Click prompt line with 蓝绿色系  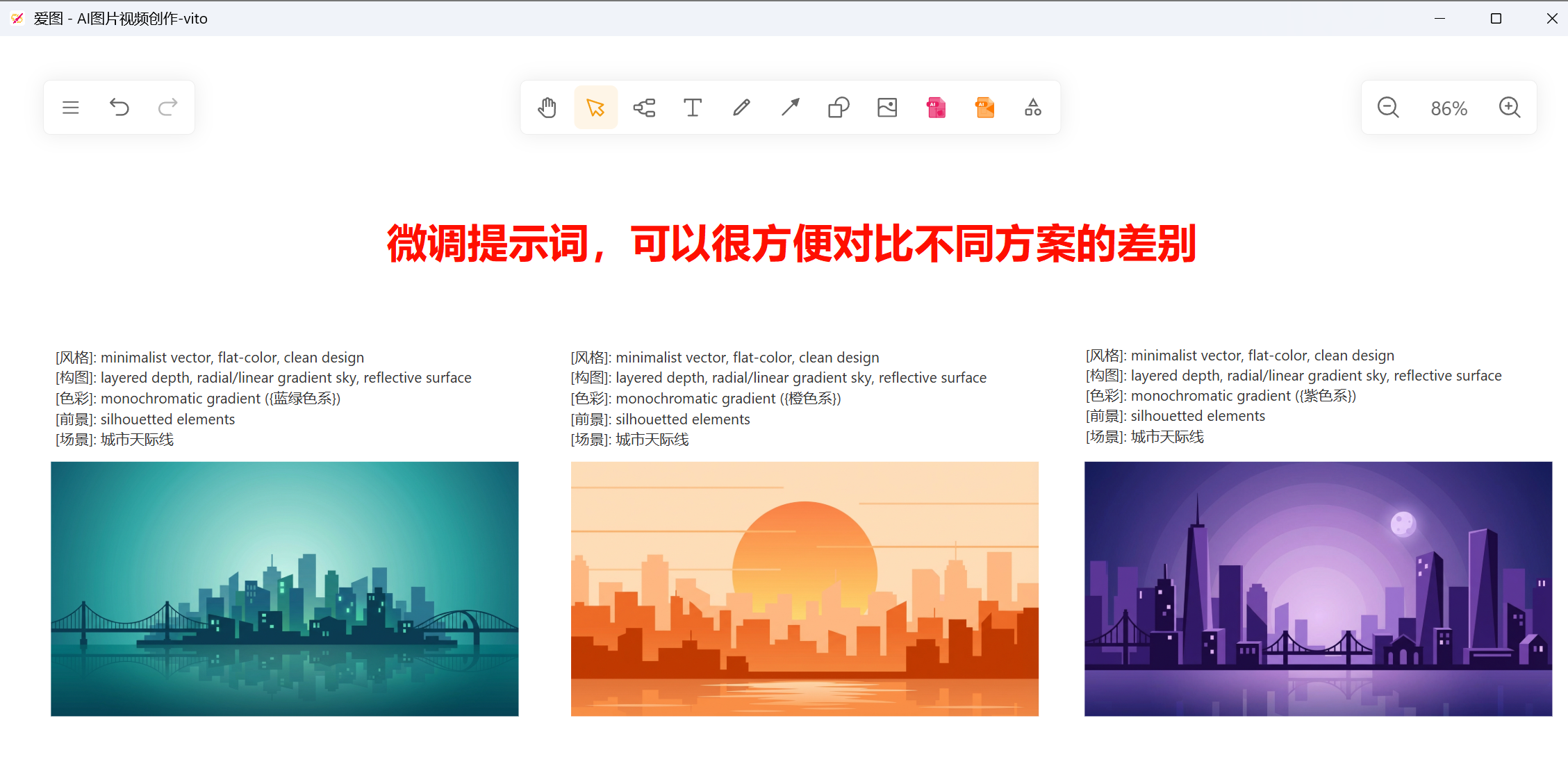198,399
